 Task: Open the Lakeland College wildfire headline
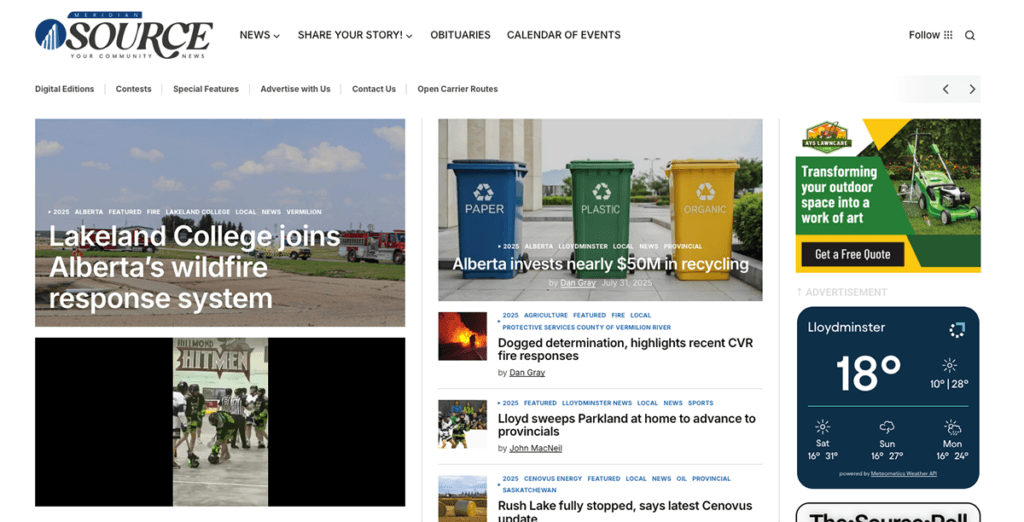coord(194,267)
